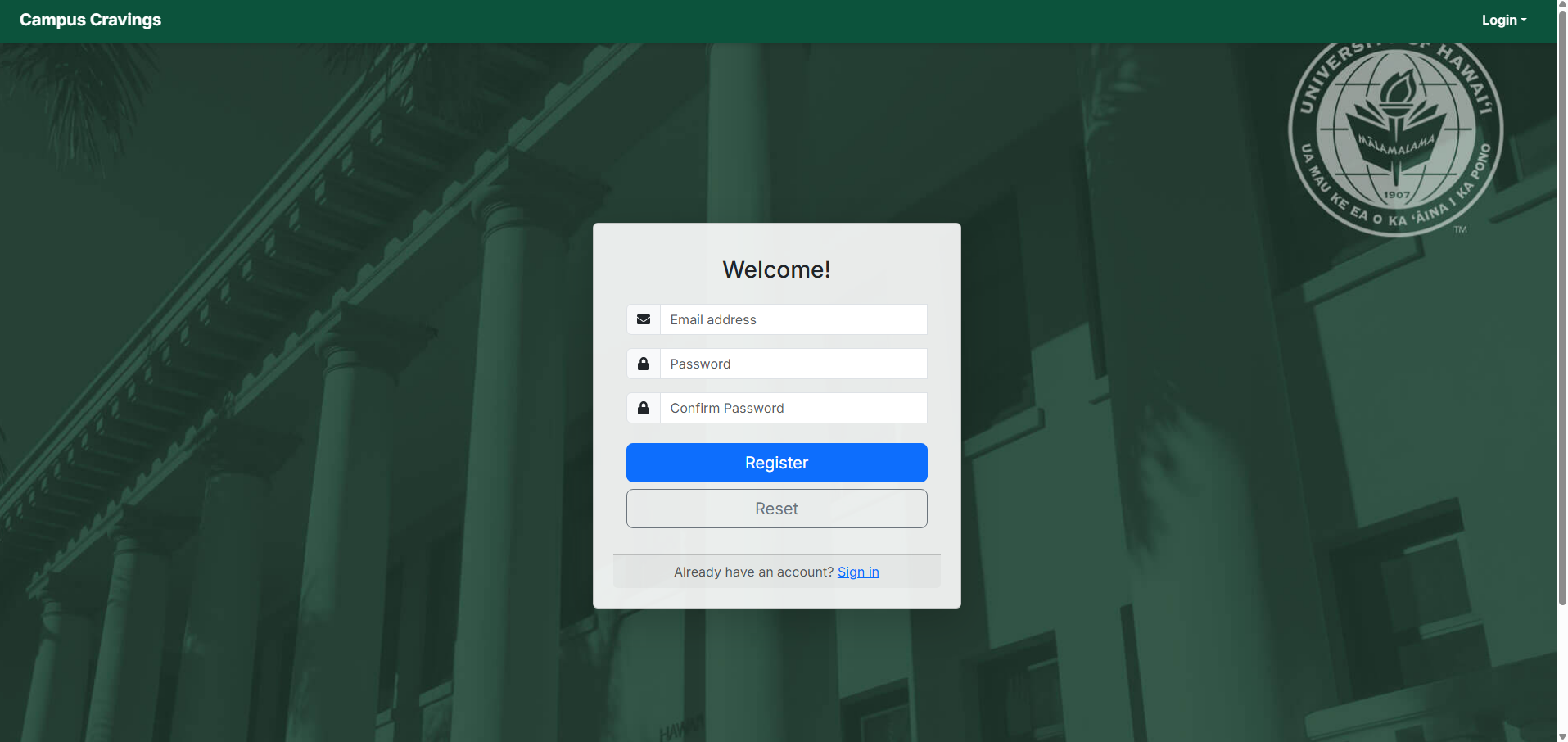Click the 1907 year on the seal
This screenshot has width=1568, height=742.
click(x=1397, y=195)
